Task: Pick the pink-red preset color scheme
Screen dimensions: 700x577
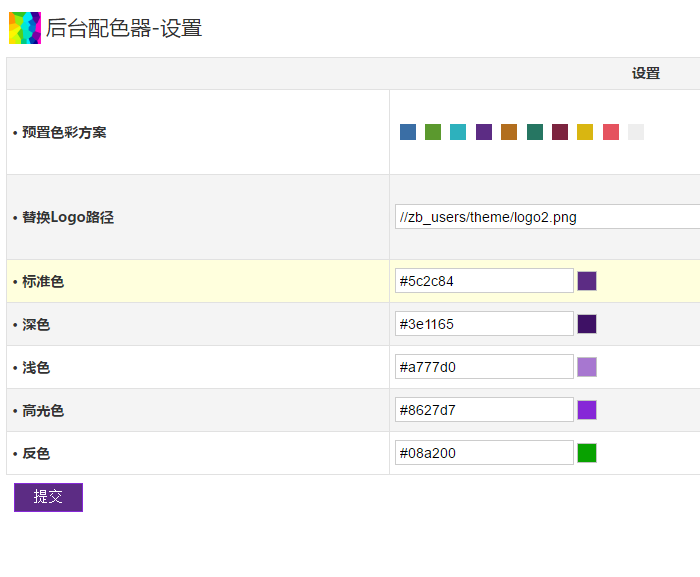Action: pyautogui.click(x=611, y=132)
